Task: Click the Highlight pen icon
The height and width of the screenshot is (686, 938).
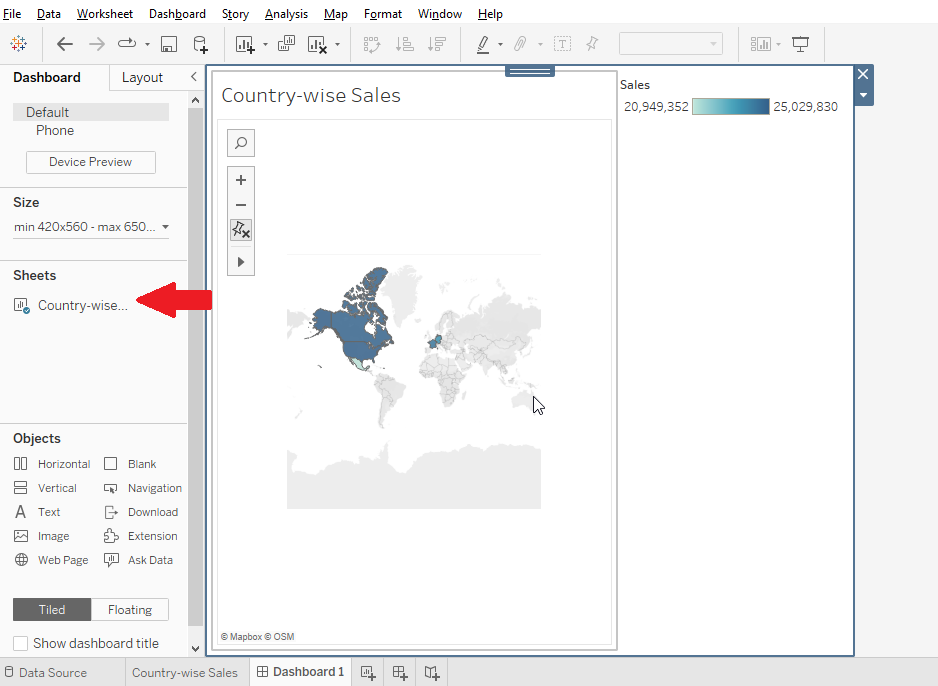Action: [483, 44]
